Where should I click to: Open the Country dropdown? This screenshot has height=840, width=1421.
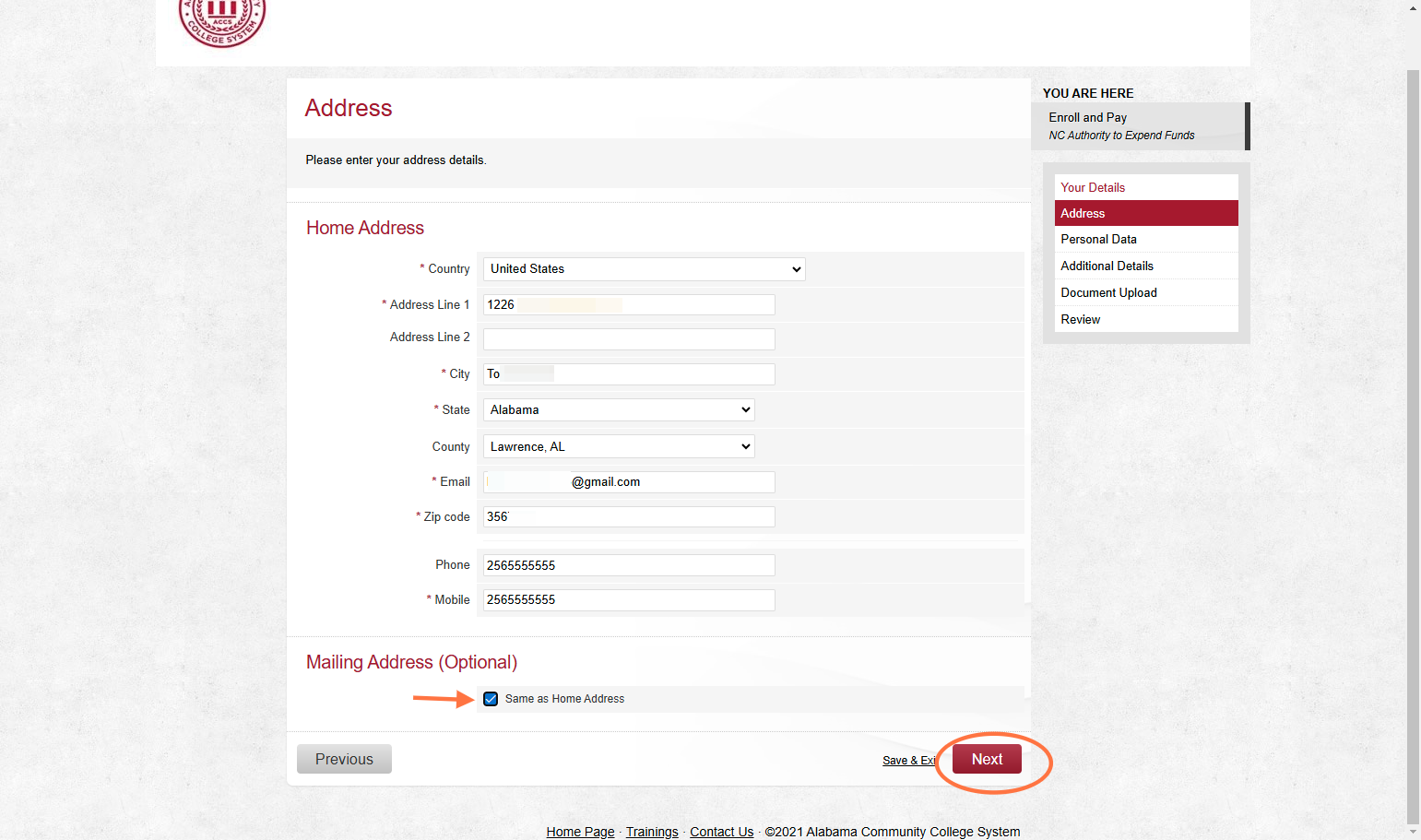(644, 269)
